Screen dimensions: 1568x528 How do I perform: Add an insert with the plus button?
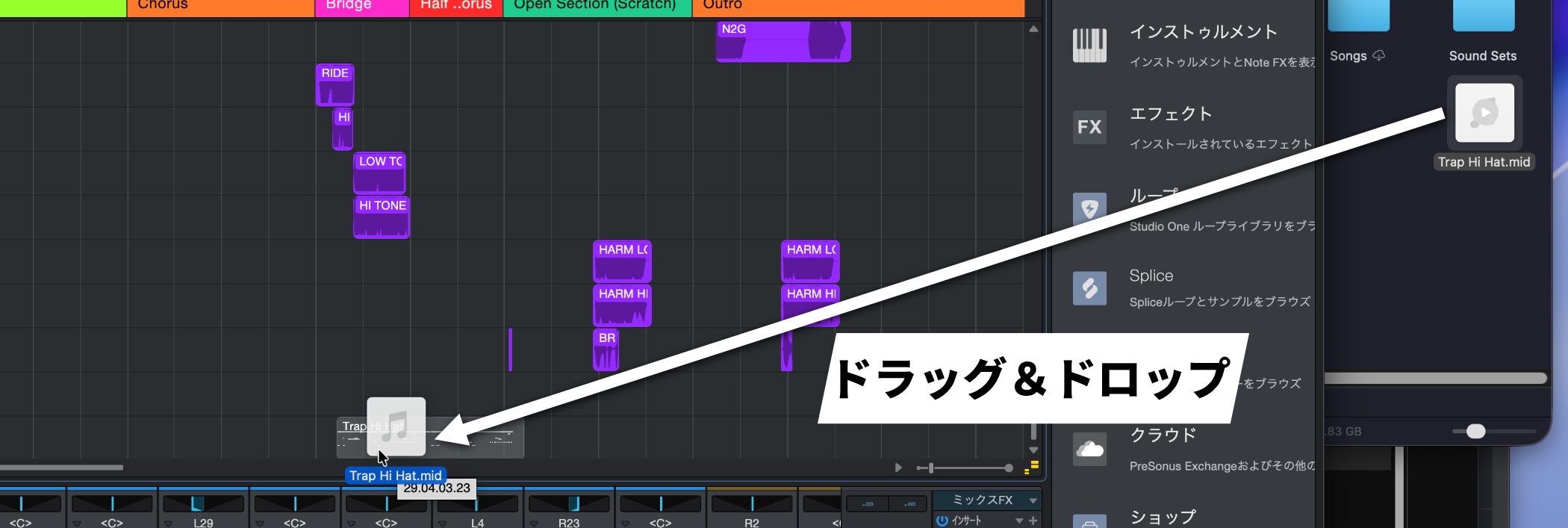point(1033,521)
